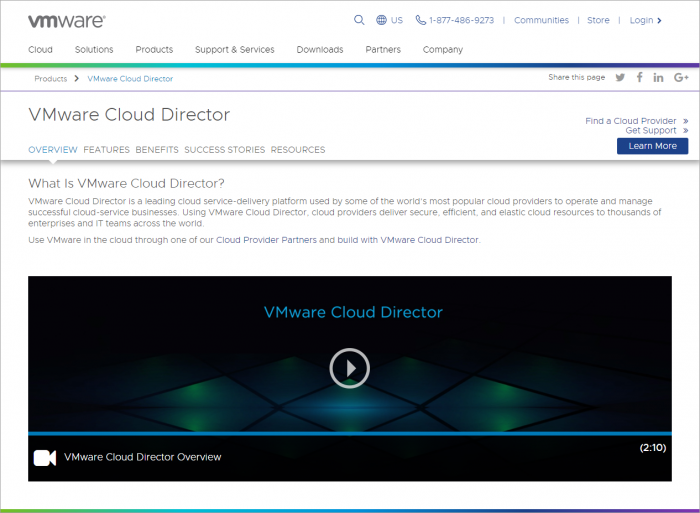The height and width of the screenshot is (513, 700).
Task: Click arrows beside Get Support
Action: tap(686, 130)
